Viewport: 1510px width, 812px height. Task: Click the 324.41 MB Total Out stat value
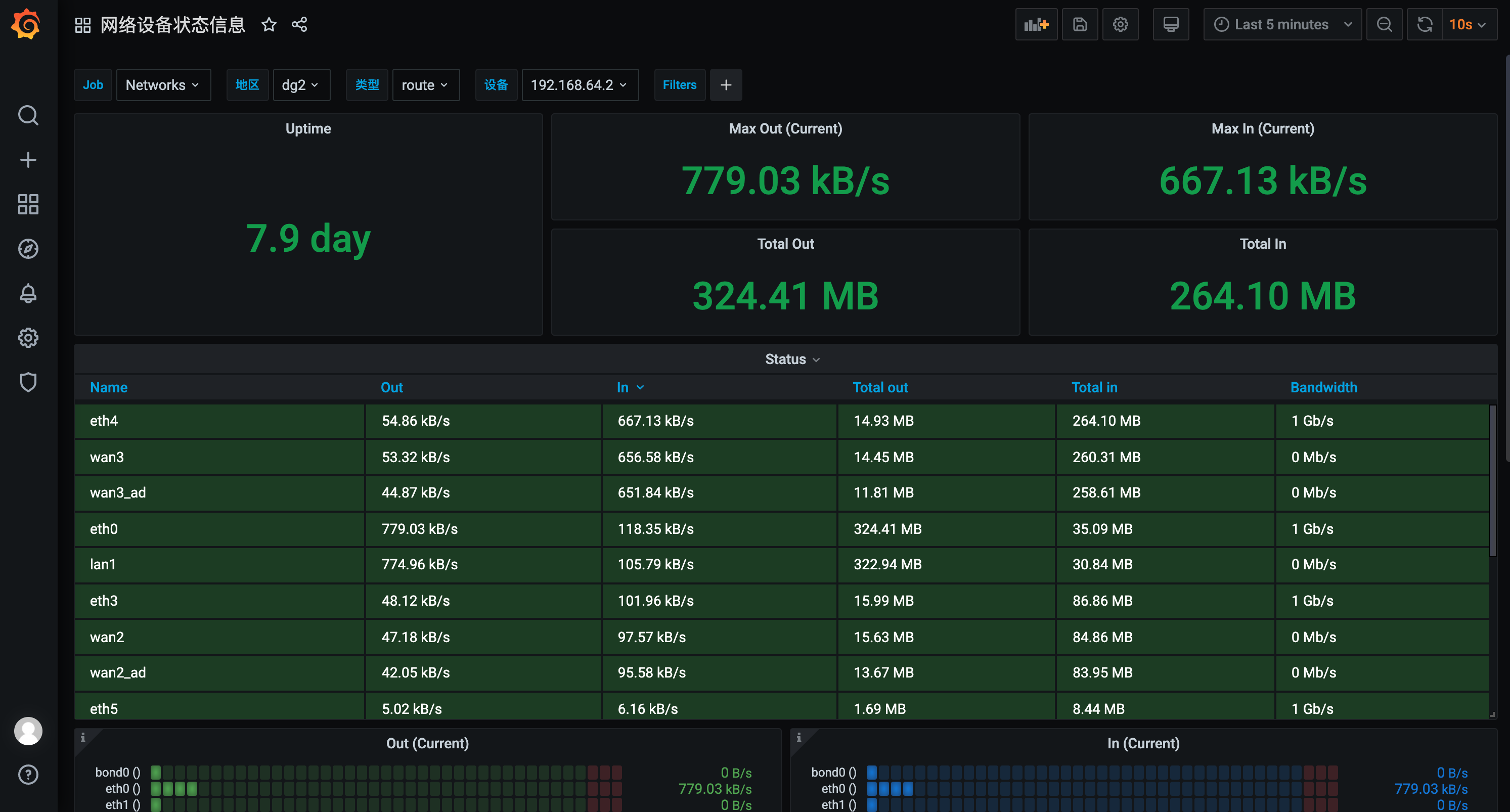(x=785, y=295)
